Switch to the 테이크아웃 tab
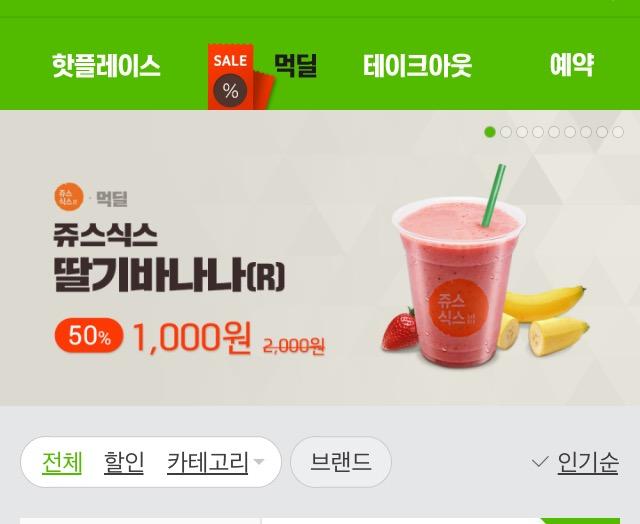Viewport: 640px width, 524px height. click(x=417, y=66)
